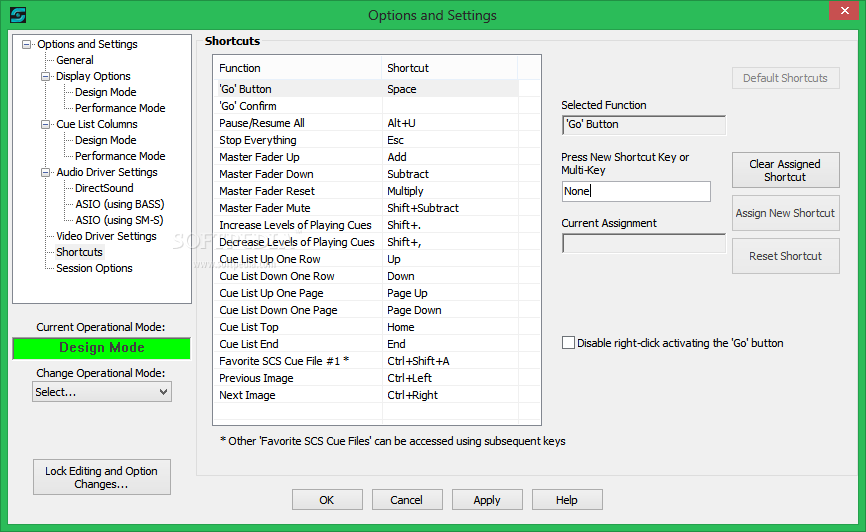The image size is (866, 532).
Task: Click Lock Editing and Option Changes button
Action: click(102, 477)
